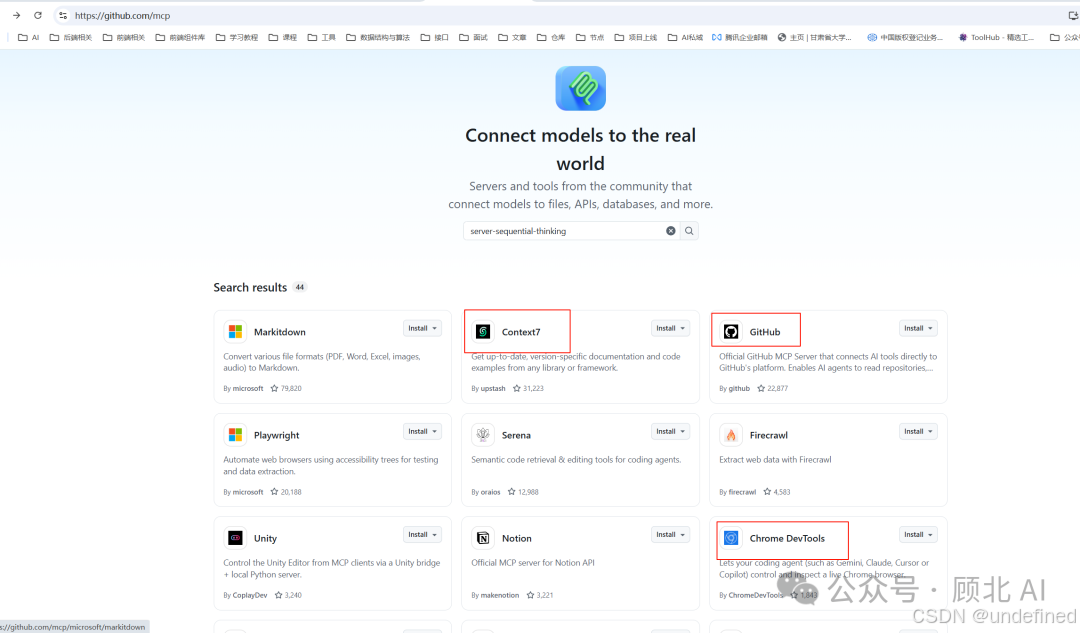The width and height of the screenshot is (1080, 633).
Task: Open the 工具 bookmarks folder
Action: (322, 37)
